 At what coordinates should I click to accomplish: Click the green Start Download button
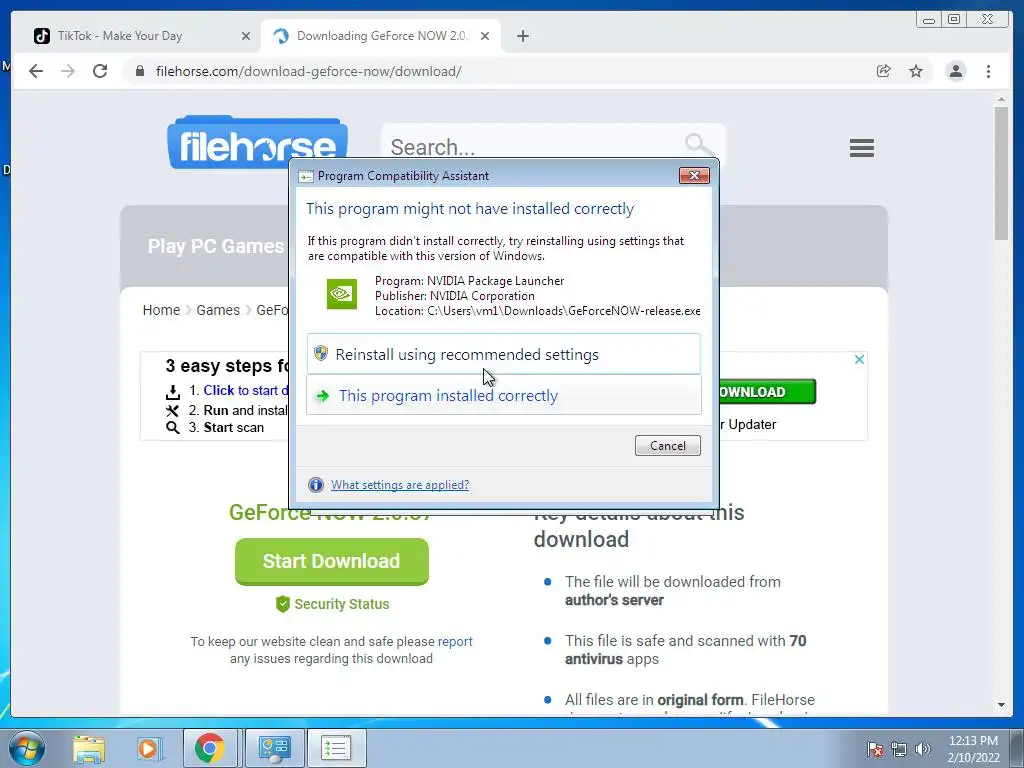[332, 561]
